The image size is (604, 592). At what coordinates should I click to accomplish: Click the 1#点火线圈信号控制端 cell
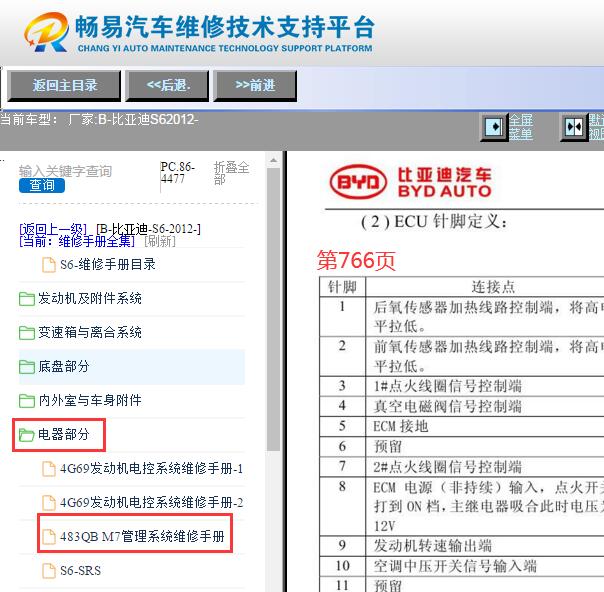point(447,386)
